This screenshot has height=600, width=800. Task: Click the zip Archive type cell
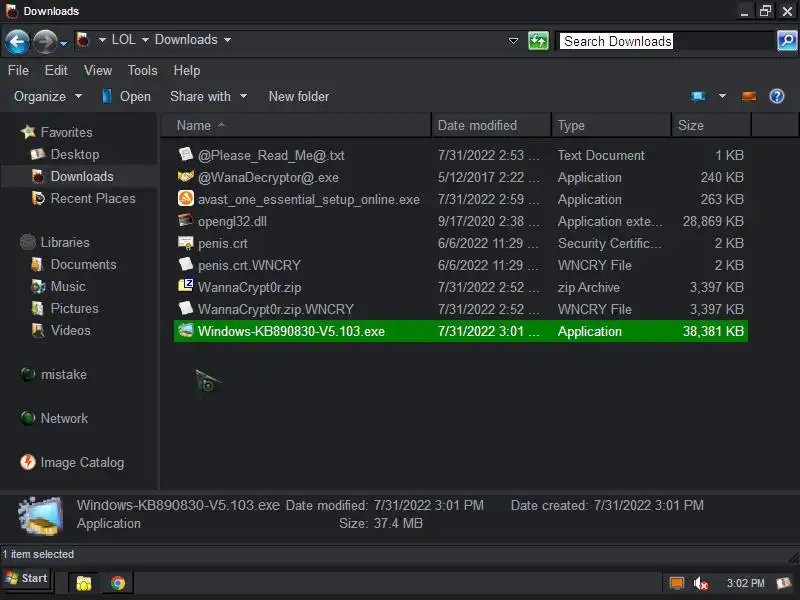coord(589,287)
